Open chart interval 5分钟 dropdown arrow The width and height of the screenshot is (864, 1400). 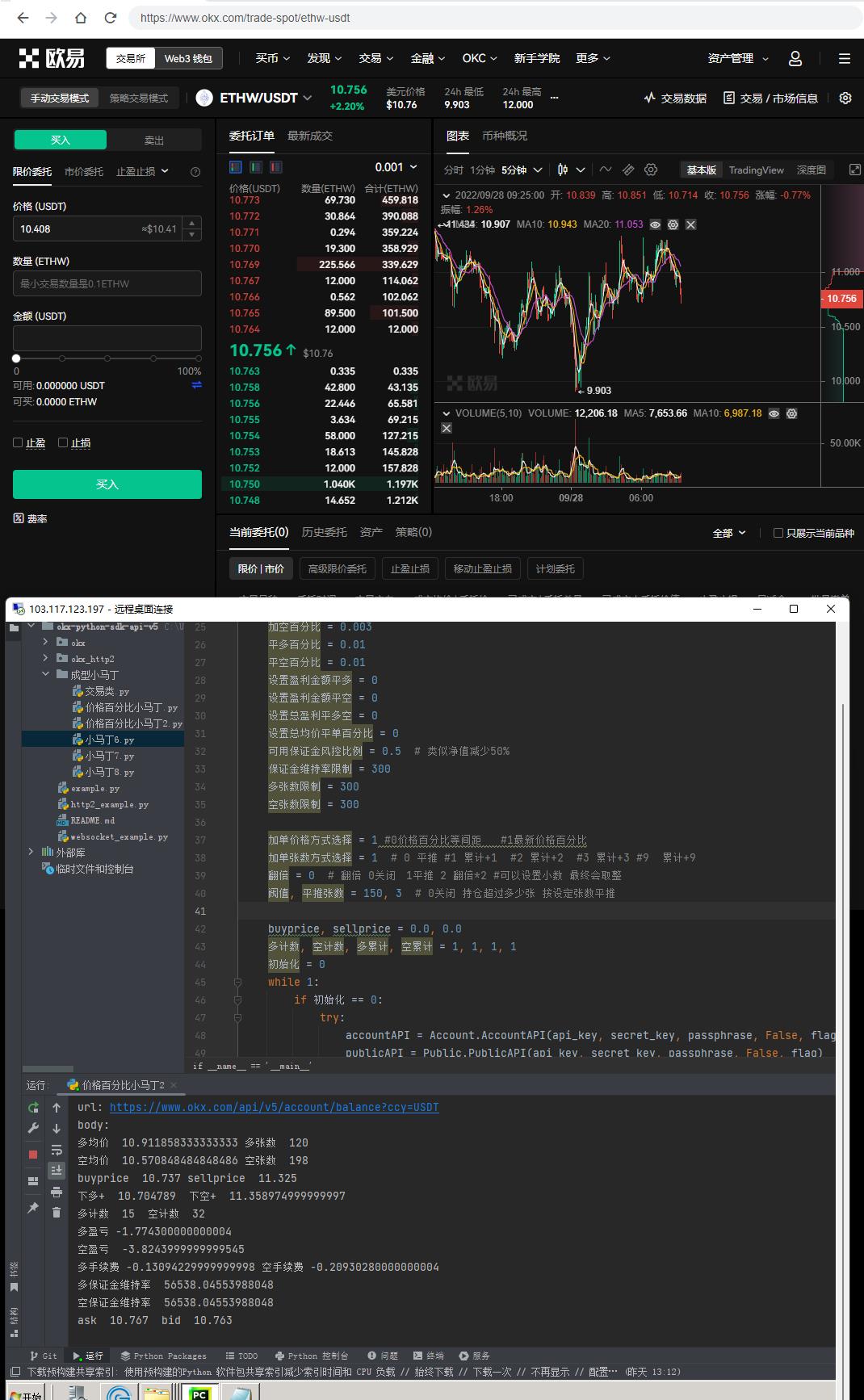[x=538, y=170]
